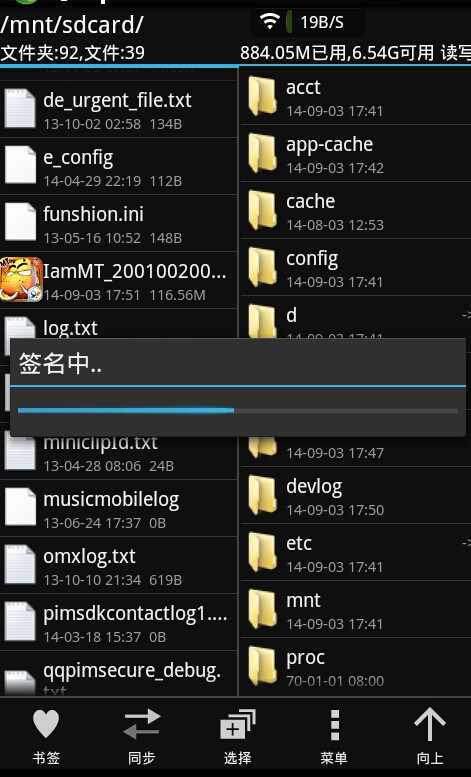
Task: Open the cache folder
Action: [355, 211]
